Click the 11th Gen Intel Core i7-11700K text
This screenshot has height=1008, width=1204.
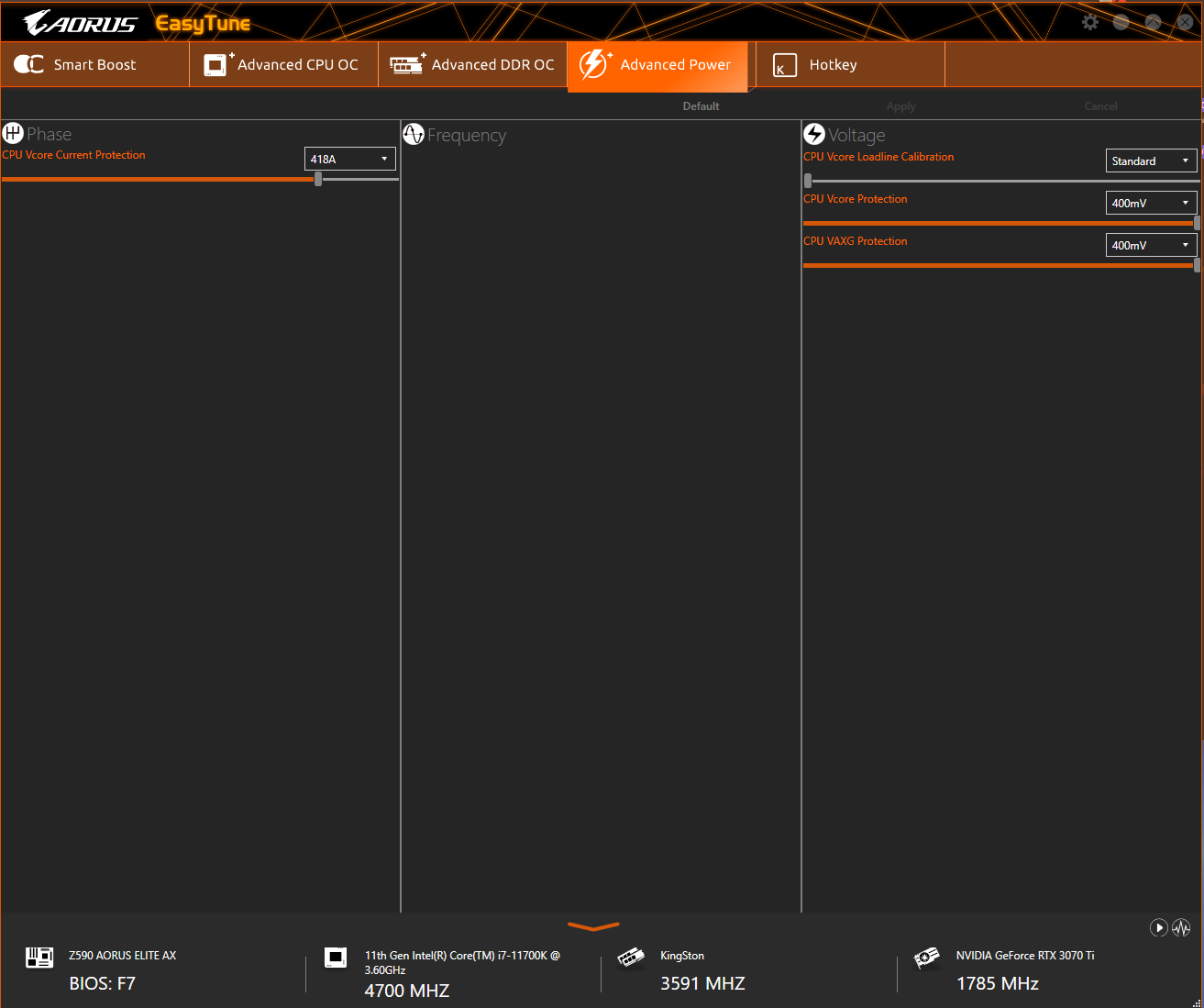(x=462, y=962)
